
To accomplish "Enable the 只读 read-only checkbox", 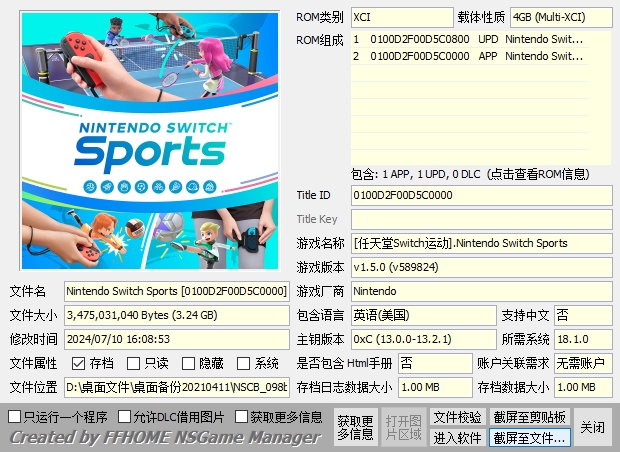I will click(x=133, y=363).
